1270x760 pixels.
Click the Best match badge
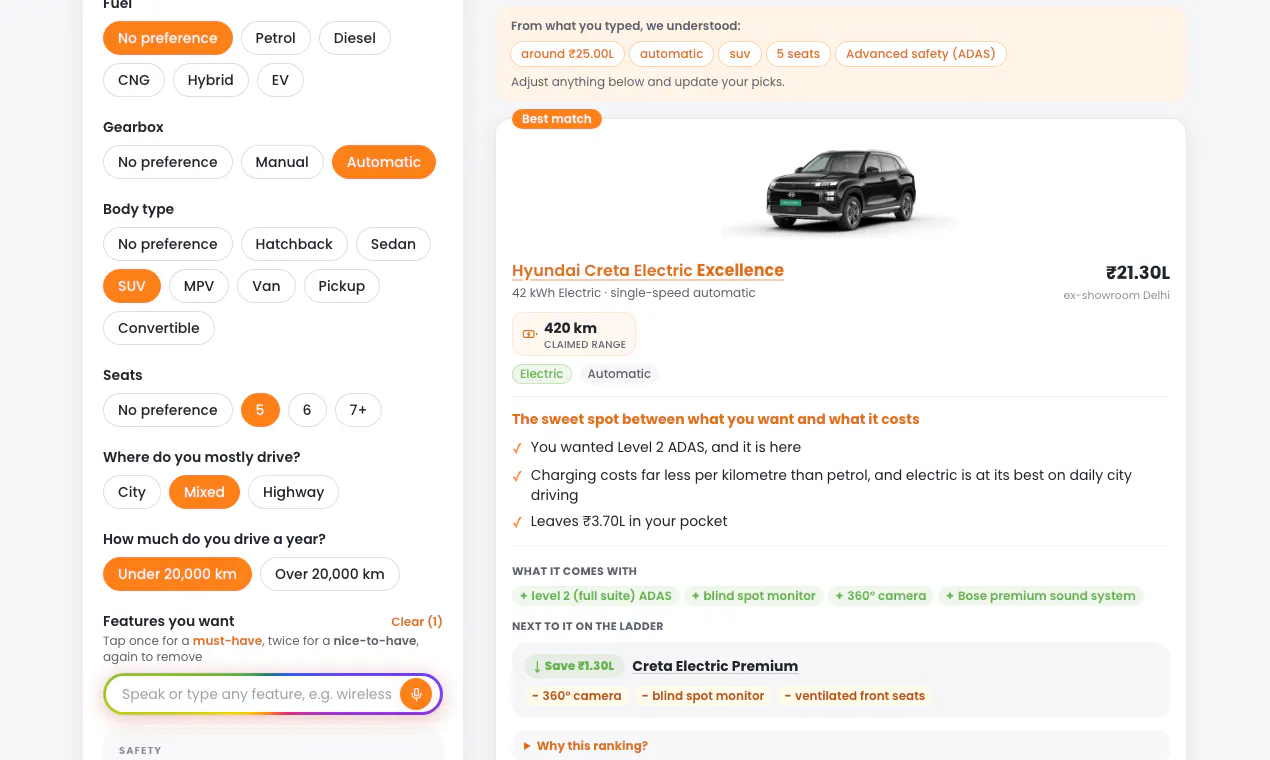click(557, 119)
